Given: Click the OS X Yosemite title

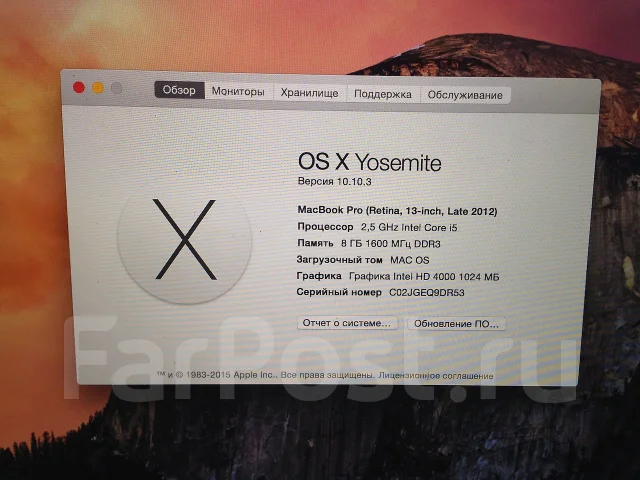Looking at the screenshot, I should tap(370, 162).
